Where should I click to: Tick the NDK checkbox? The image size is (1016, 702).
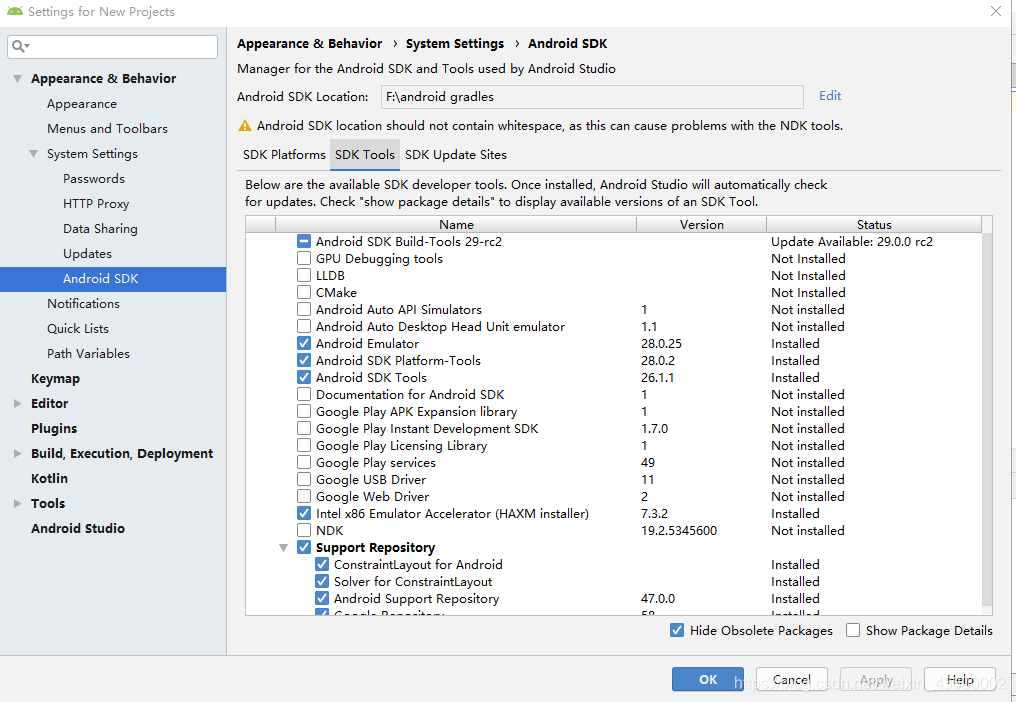(304, 530)
